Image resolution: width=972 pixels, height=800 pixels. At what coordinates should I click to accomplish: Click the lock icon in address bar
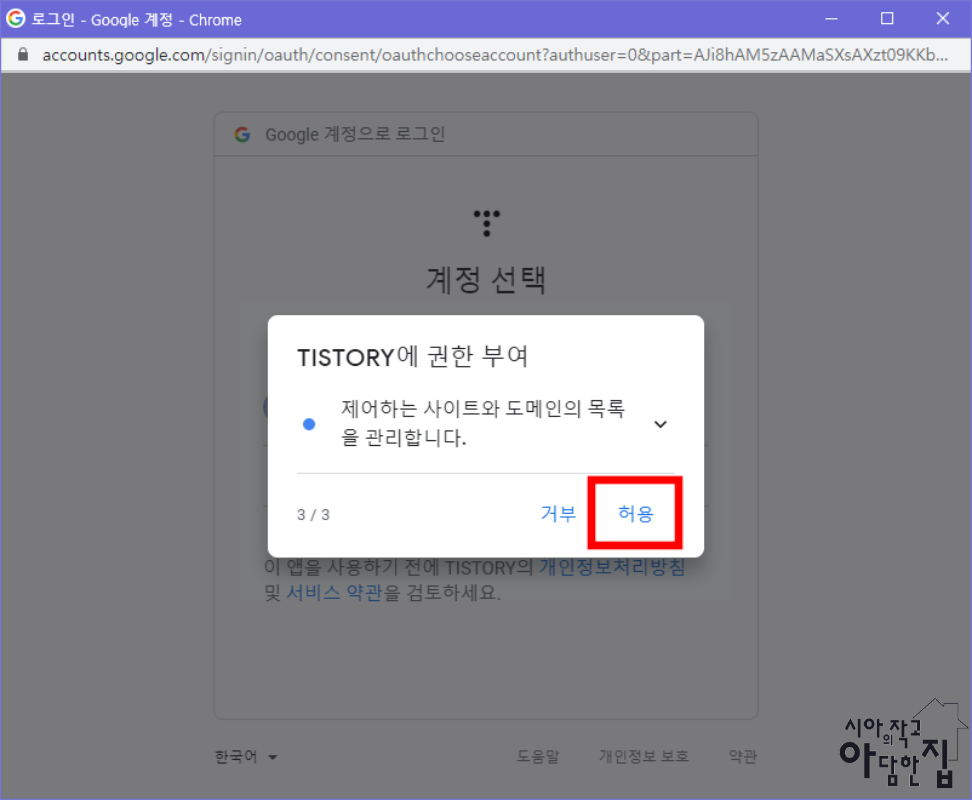pyautogui.click(x=23, y=55)
